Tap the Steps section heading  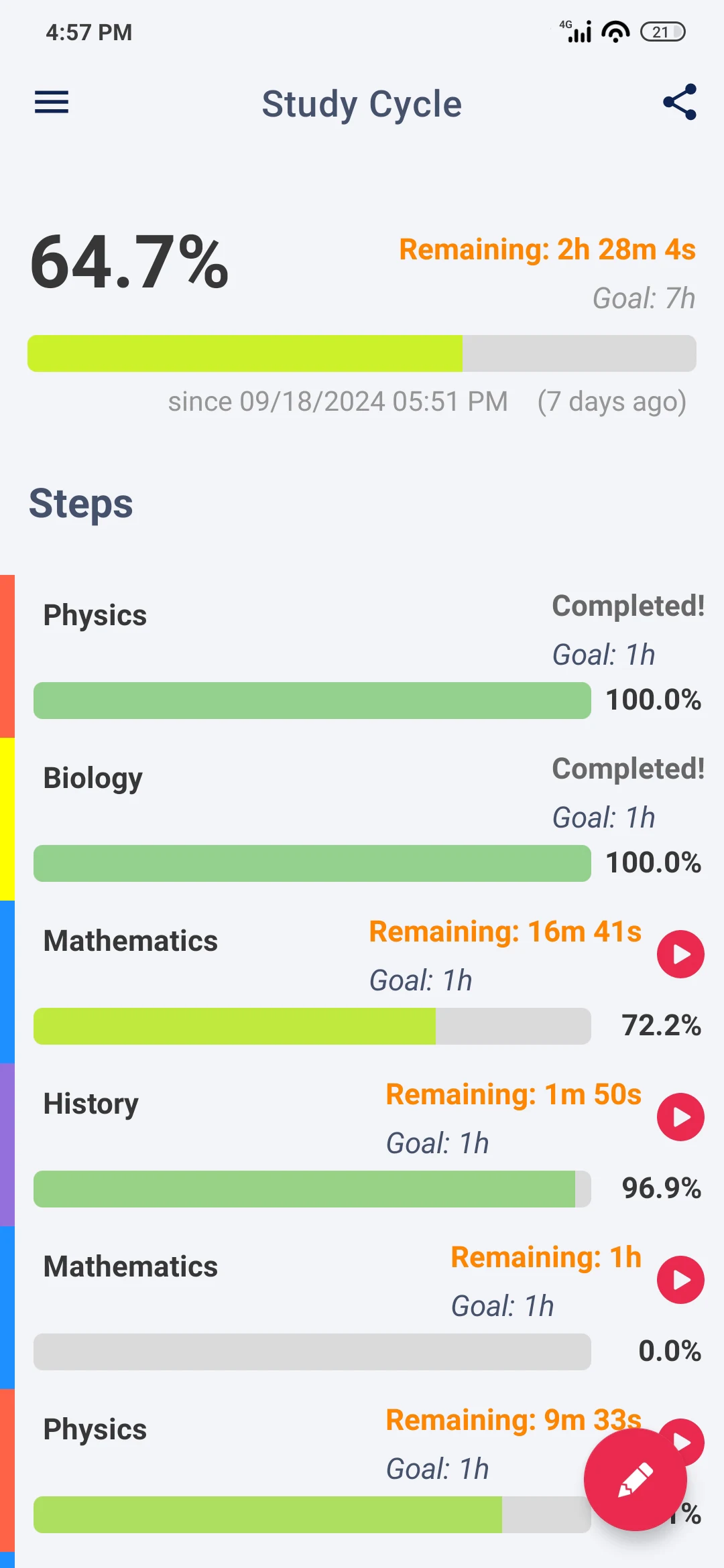click(81, 504)
